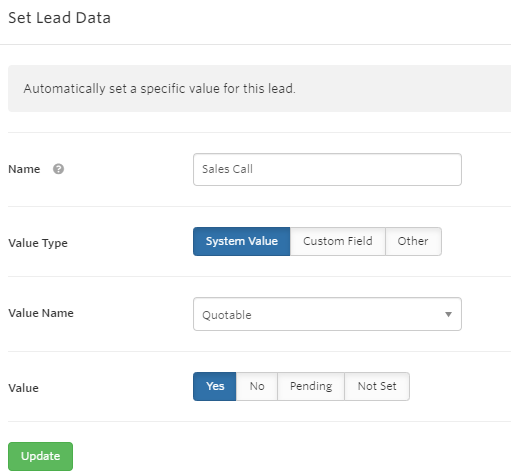Click the green Update button

(x=40, y=456)
